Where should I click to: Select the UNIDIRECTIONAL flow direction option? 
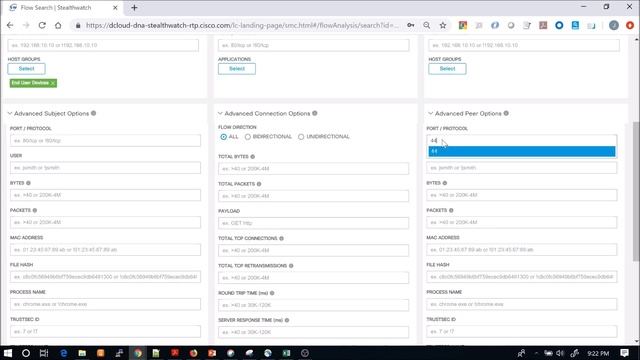point(301,137)
